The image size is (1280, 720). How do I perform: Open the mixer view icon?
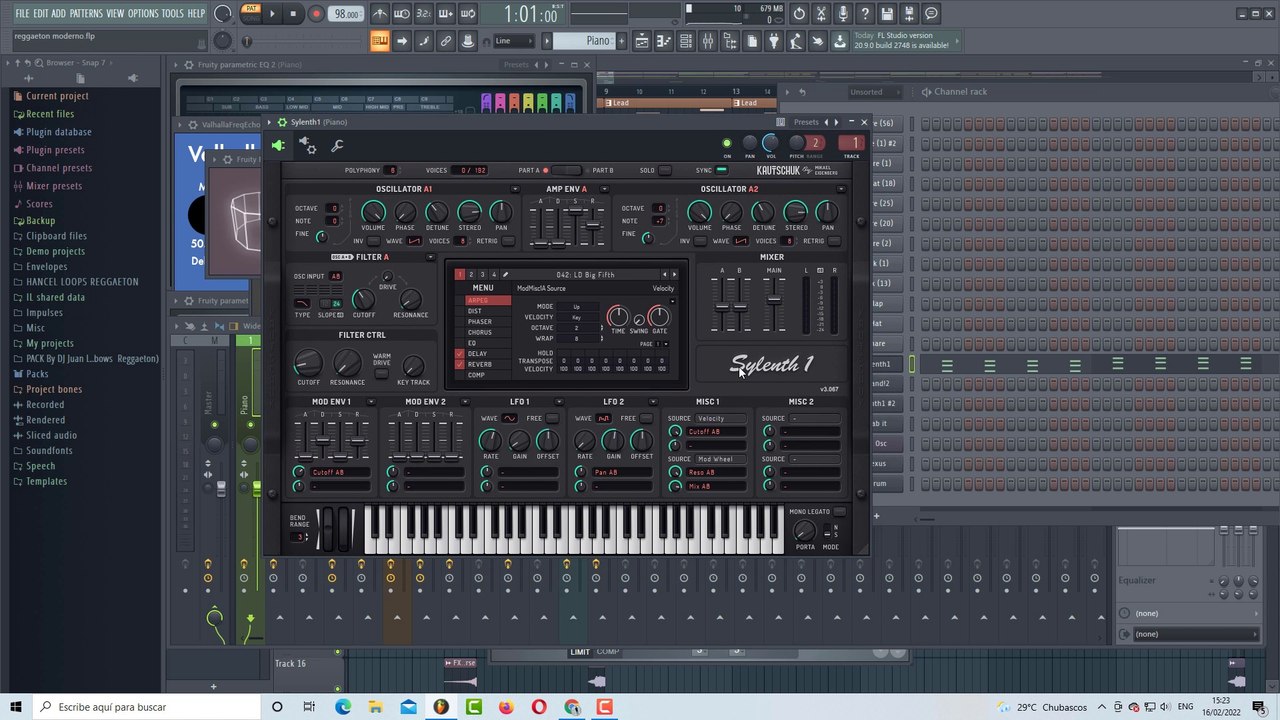point(708,41)
